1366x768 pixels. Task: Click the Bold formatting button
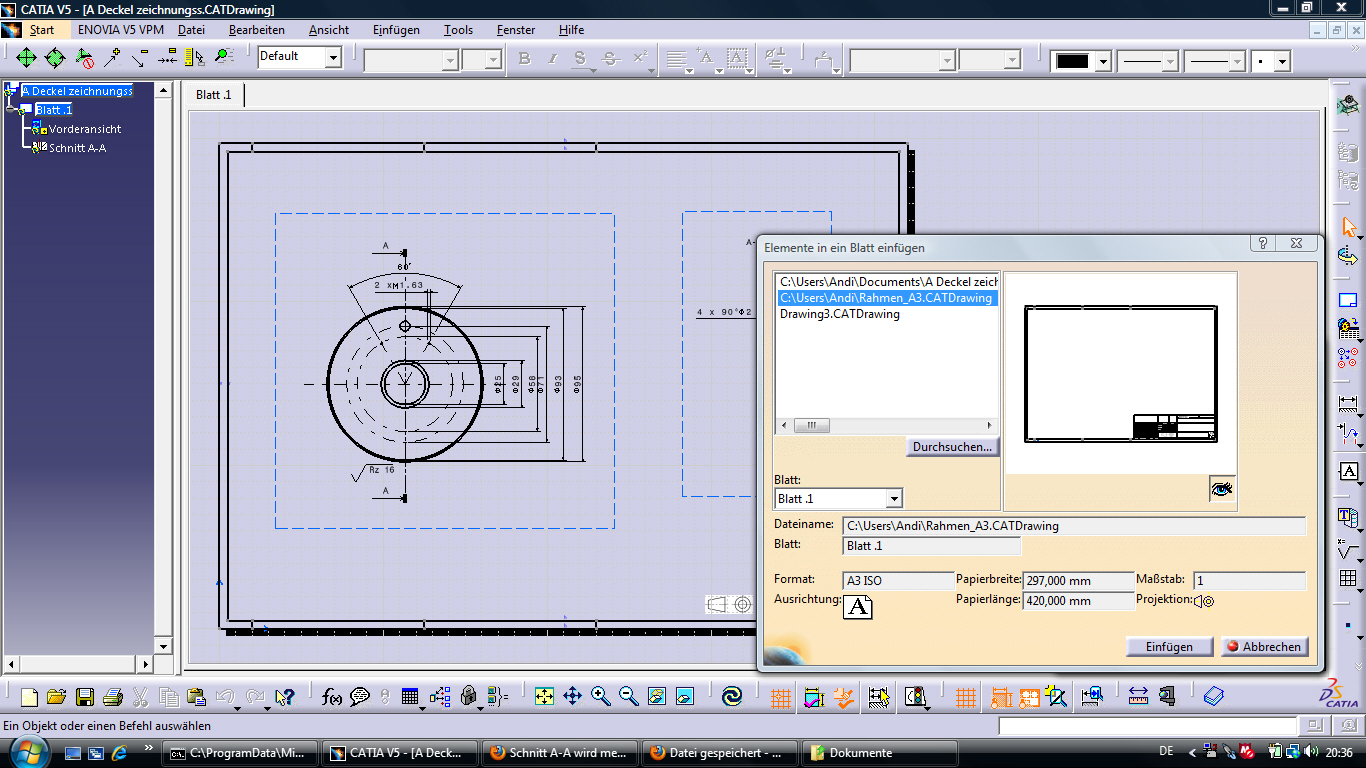pyautogui.click(x=524, y=59)
